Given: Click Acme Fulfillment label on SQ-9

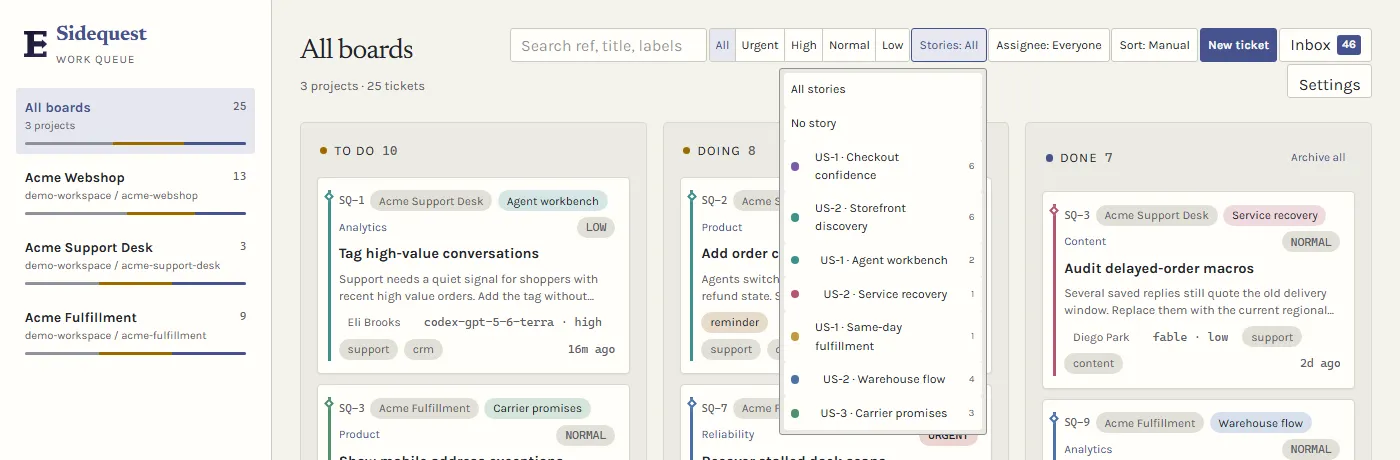Looking at the screenshot, I should click(1149, 423).
